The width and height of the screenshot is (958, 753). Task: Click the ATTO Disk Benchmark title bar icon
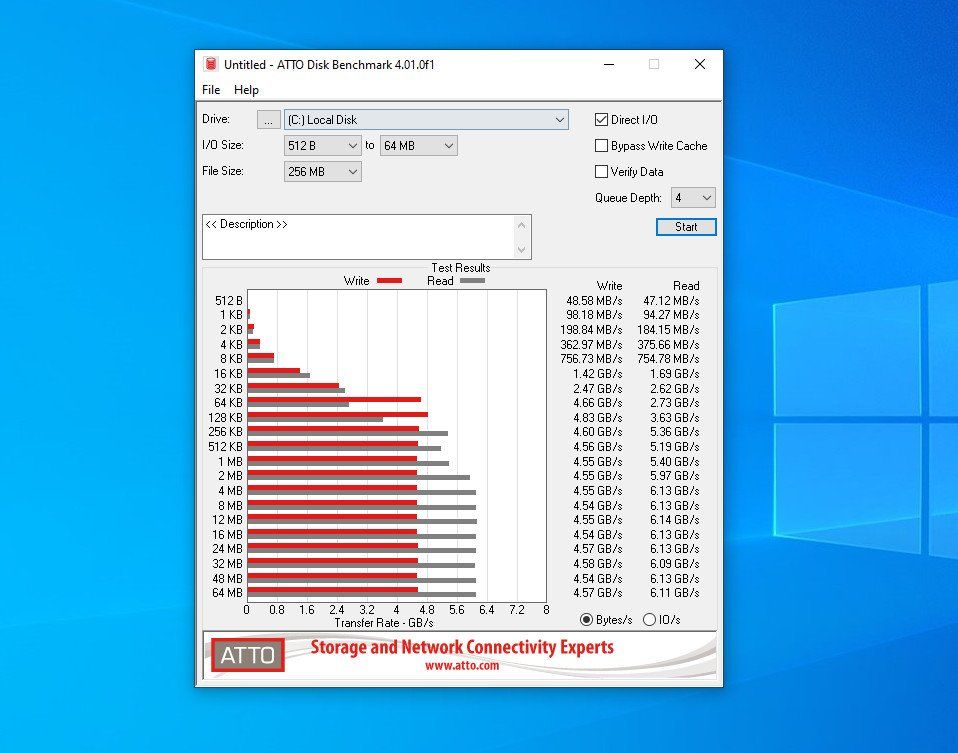click(x=211, y=64)
